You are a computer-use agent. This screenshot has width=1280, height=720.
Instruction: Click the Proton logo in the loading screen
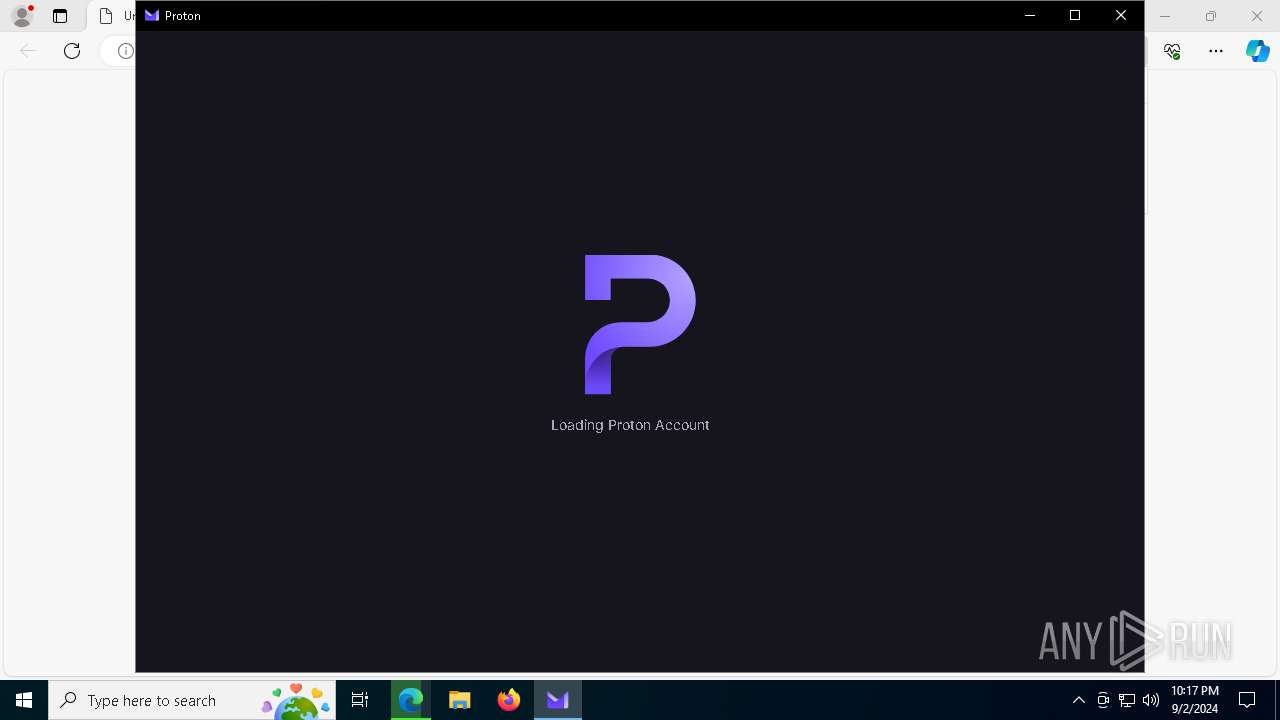tap(640, 325)
